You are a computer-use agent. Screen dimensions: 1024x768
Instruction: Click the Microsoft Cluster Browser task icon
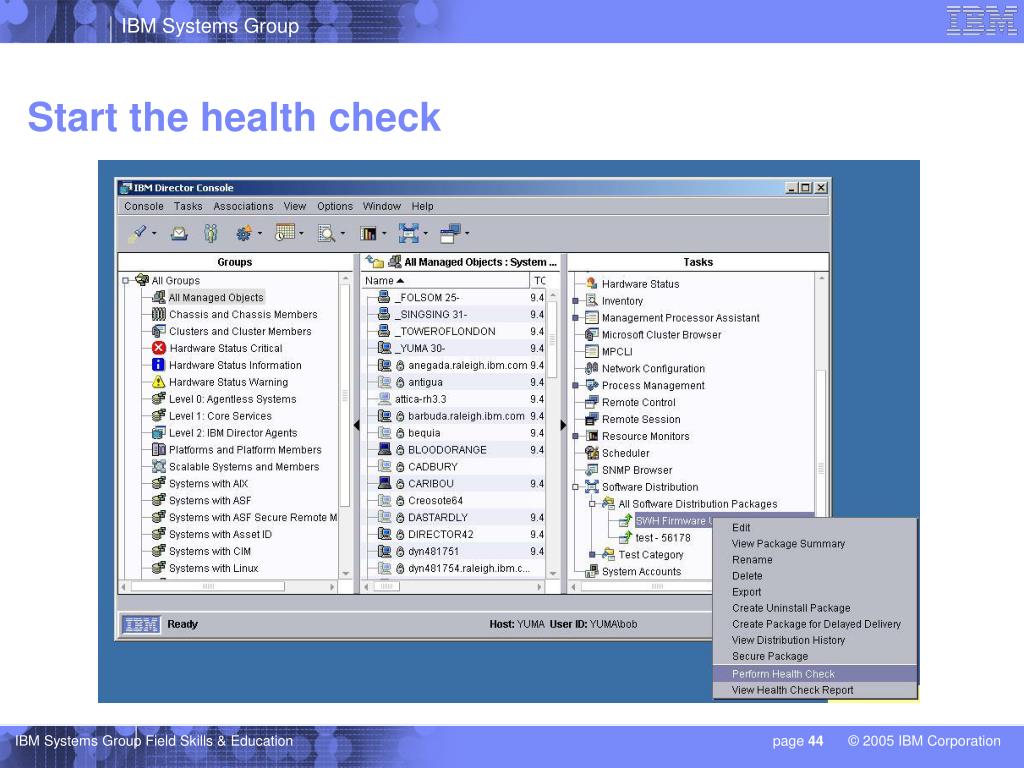592,334
